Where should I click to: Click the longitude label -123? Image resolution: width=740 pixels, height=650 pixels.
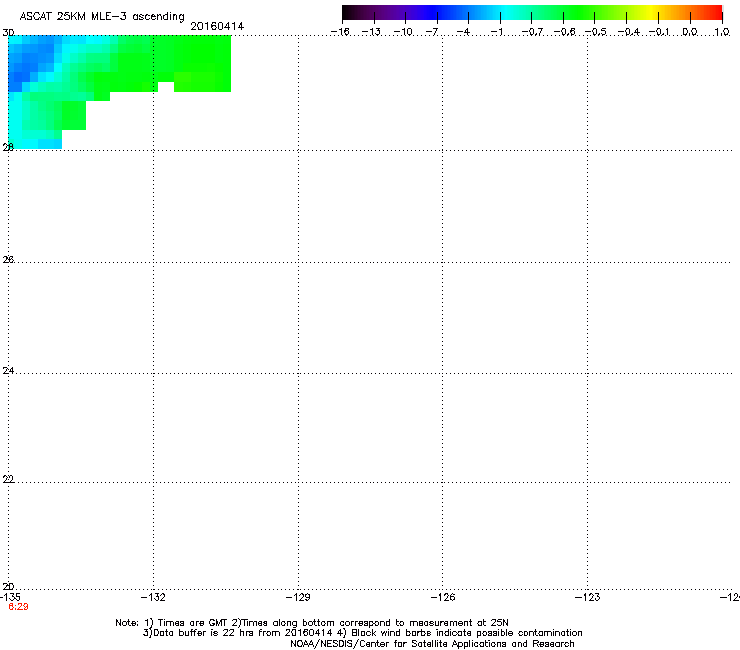tap(588, 597)
